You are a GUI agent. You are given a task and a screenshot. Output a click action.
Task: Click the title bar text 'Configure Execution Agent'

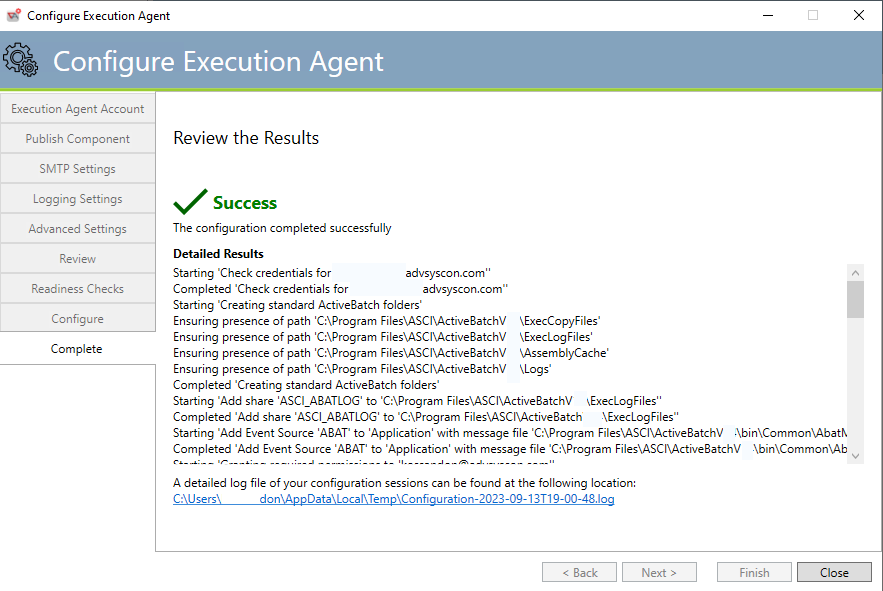click(99, 16)
